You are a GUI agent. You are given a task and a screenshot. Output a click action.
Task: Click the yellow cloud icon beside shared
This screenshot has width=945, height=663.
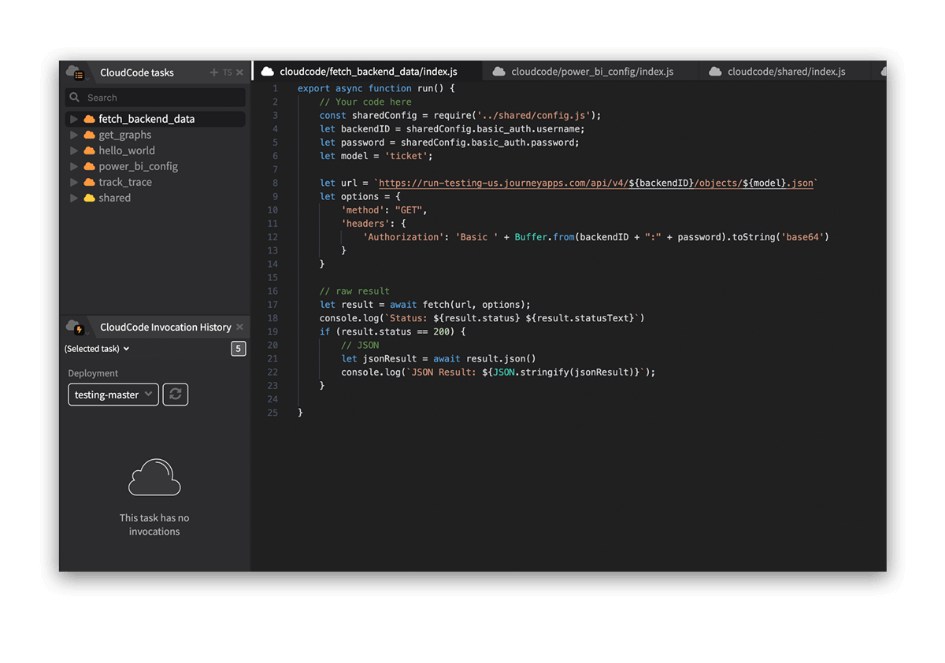(89, 198)
